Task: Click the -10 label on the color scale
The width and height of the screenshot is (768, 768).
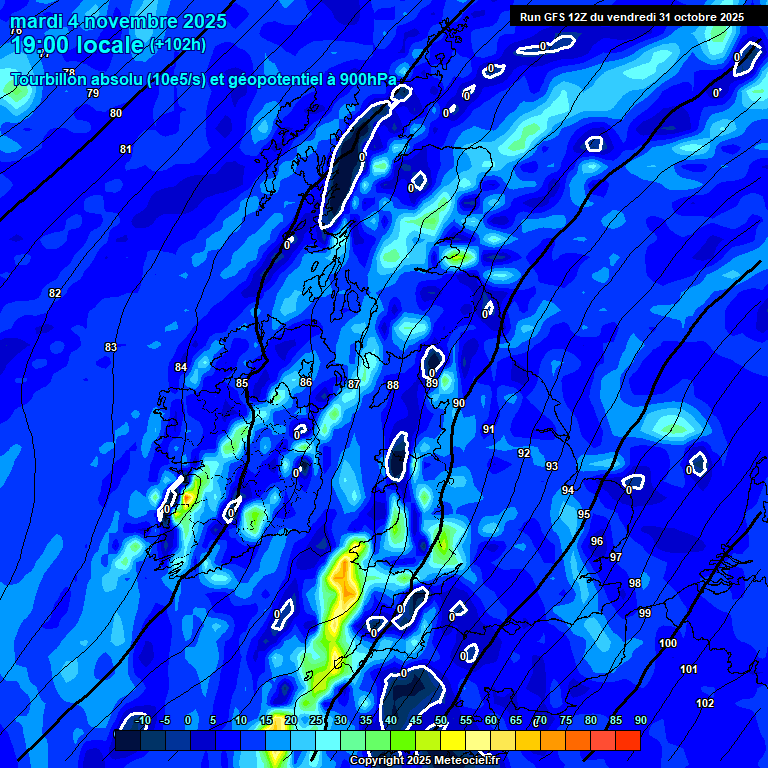Action: tap(142, 720)
